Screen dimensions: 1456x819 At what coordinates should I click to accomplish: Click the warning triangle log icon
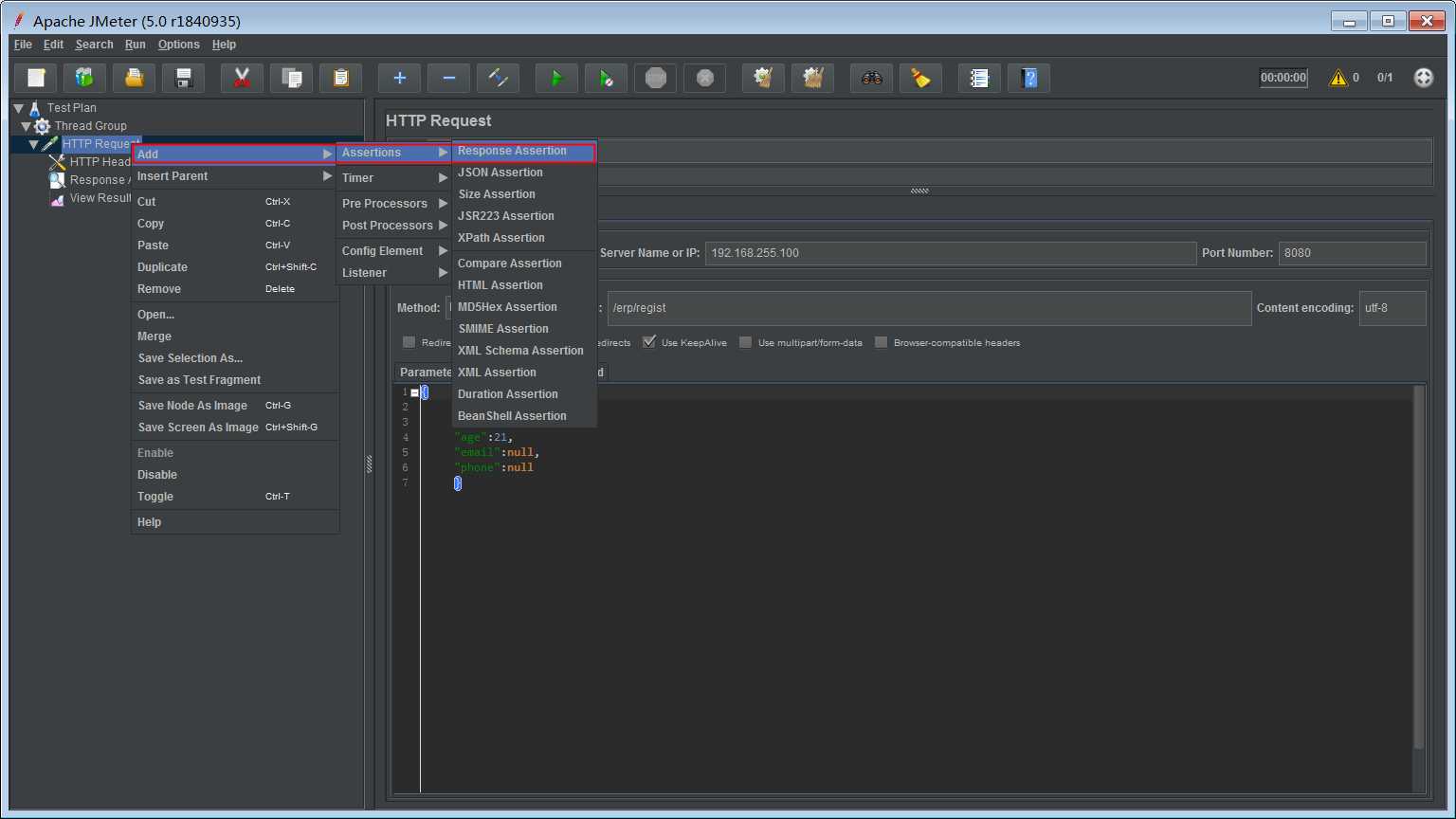click(x=1338, y=78)
